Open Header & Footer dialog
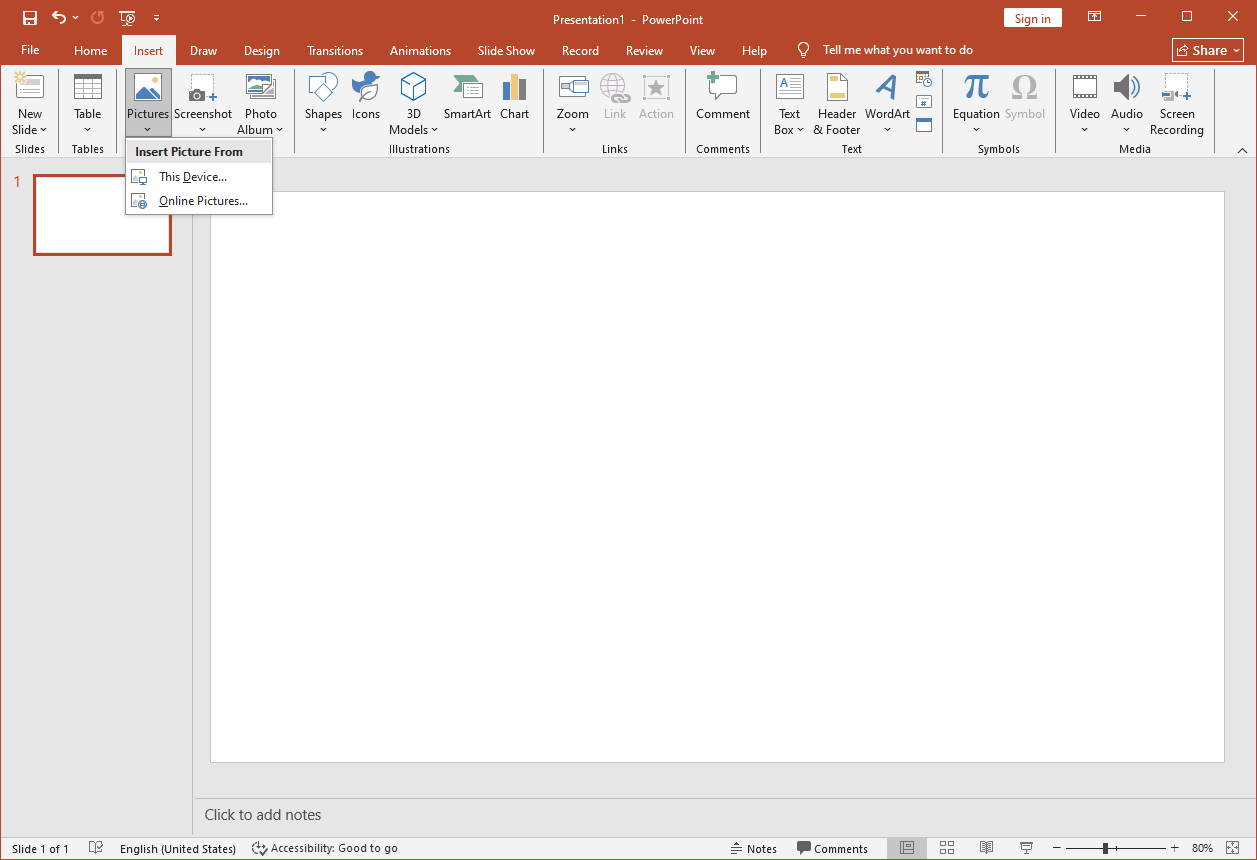1257x860 pixels. click(836, 104)
